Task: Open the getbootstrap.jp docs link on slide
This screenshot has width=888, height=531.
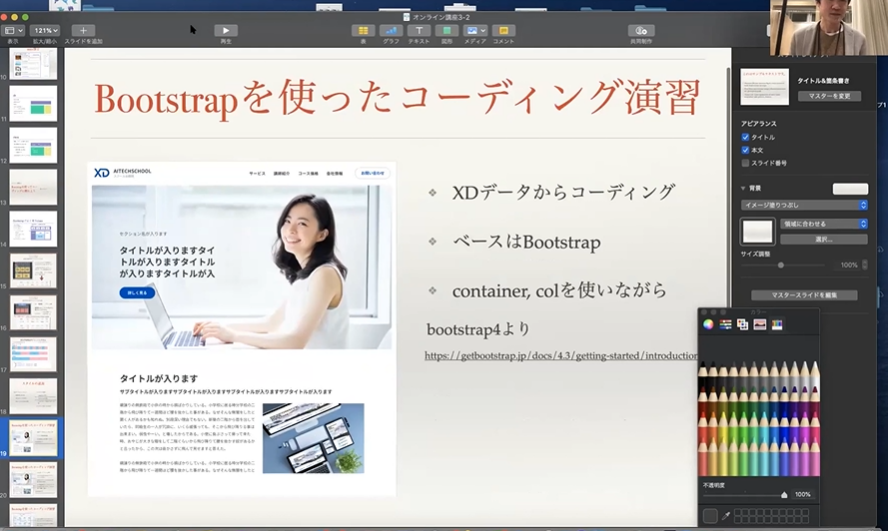Action: click(x=561, y=356)
